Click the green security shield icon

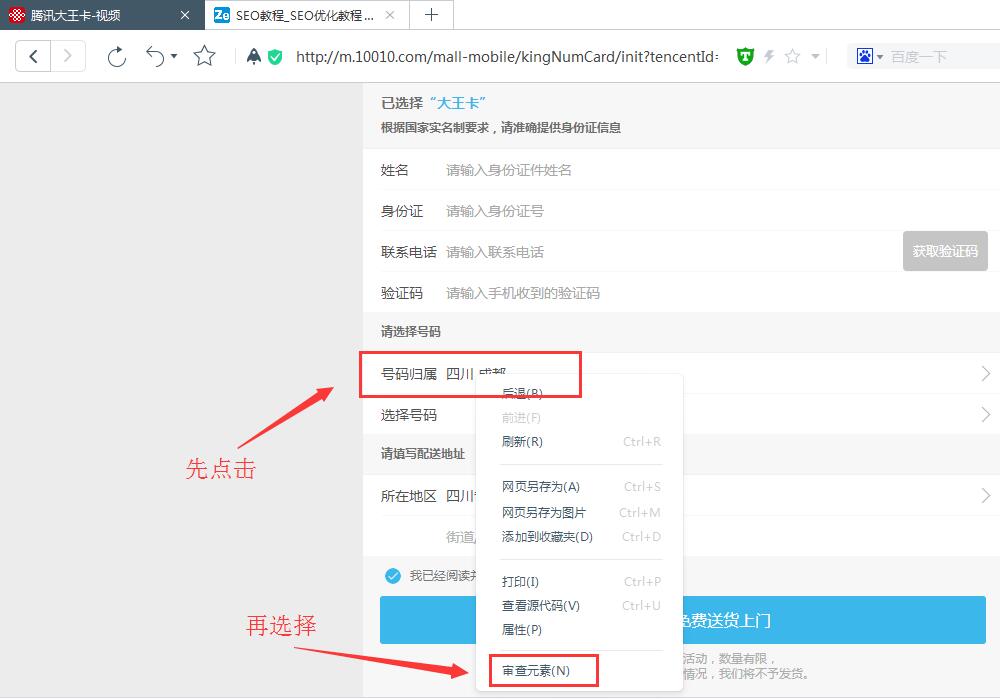click(x=274, y=57)
